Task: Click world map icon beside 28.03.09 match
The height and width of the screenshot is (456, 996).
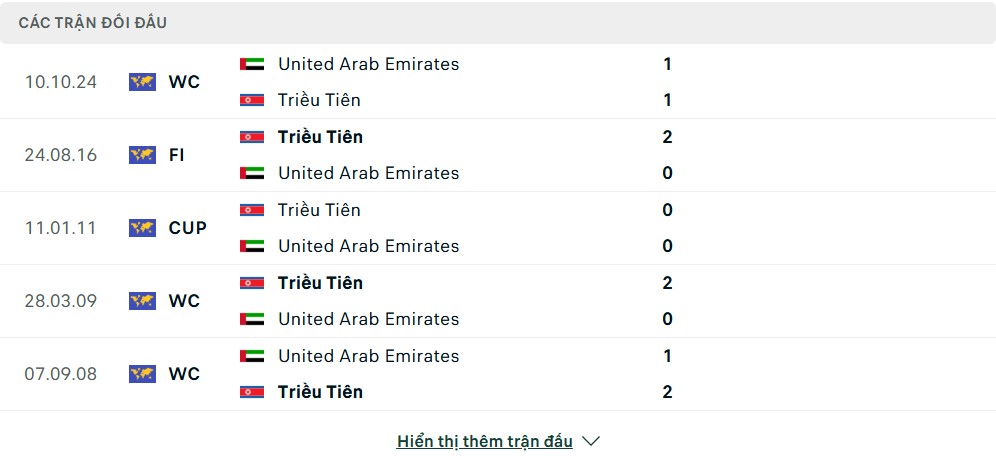Action: coord(142,301)
